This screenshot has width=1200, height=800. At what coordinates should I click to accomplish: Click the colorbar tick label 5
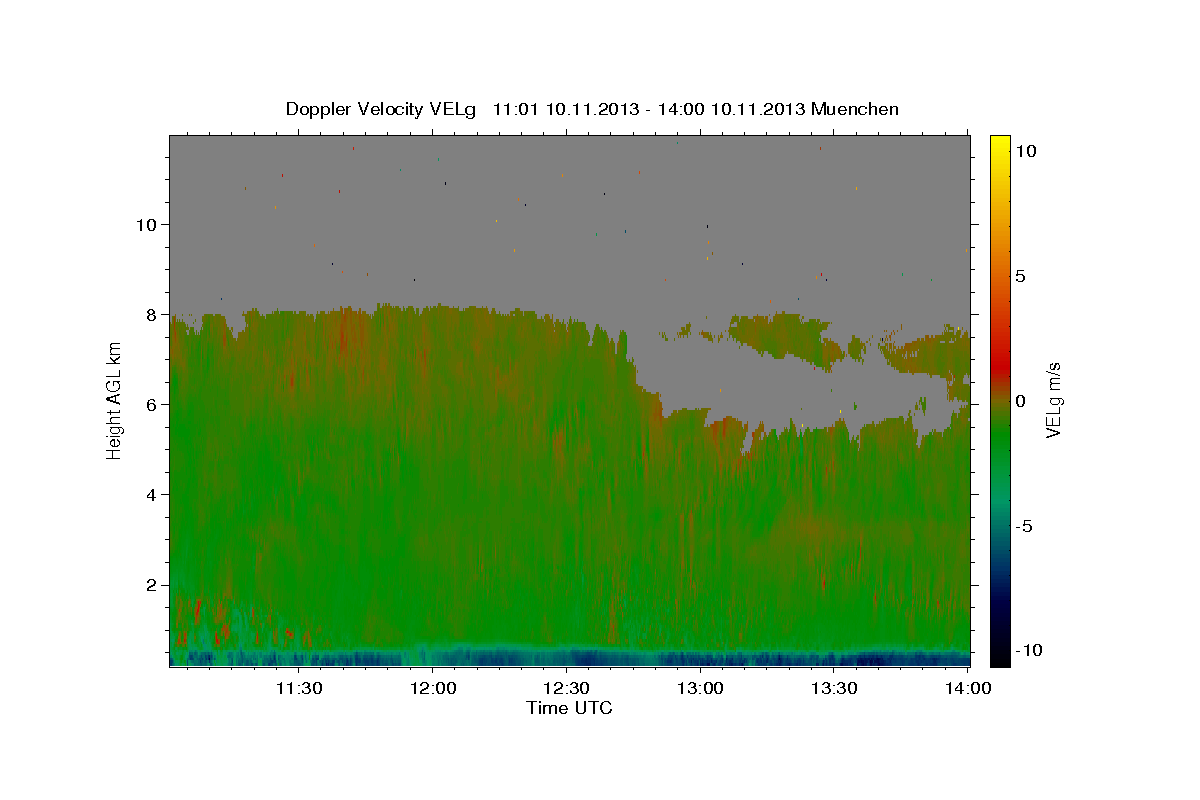1020,276
